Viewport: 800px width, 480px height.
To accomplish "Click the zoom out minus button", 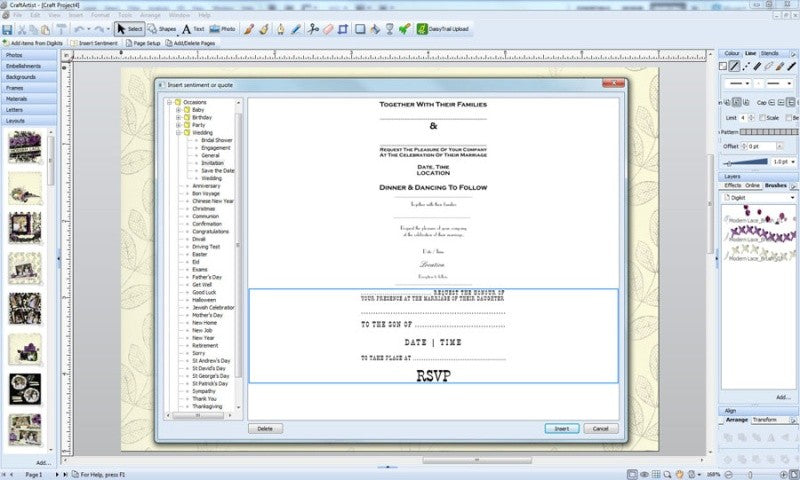I will pyautogui.click(x=729, y=474).
